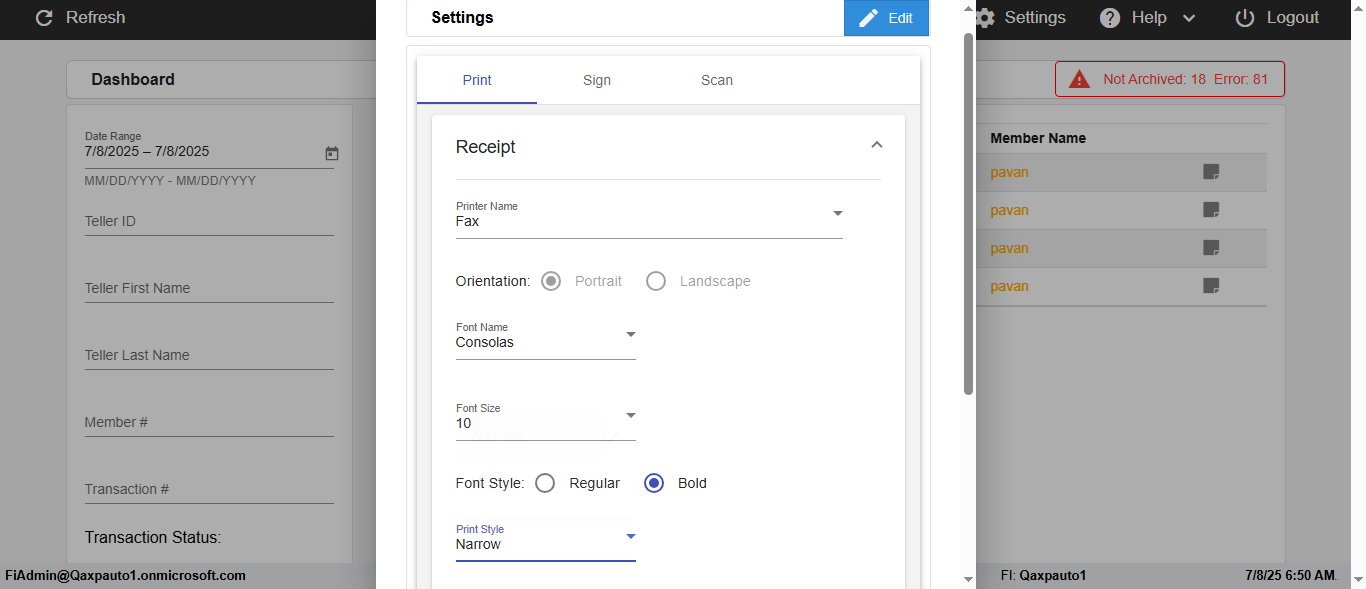This screenshot has width=1366, height=589.
Task: Click the red warning triangle icon
Action: pos(1080,79)
